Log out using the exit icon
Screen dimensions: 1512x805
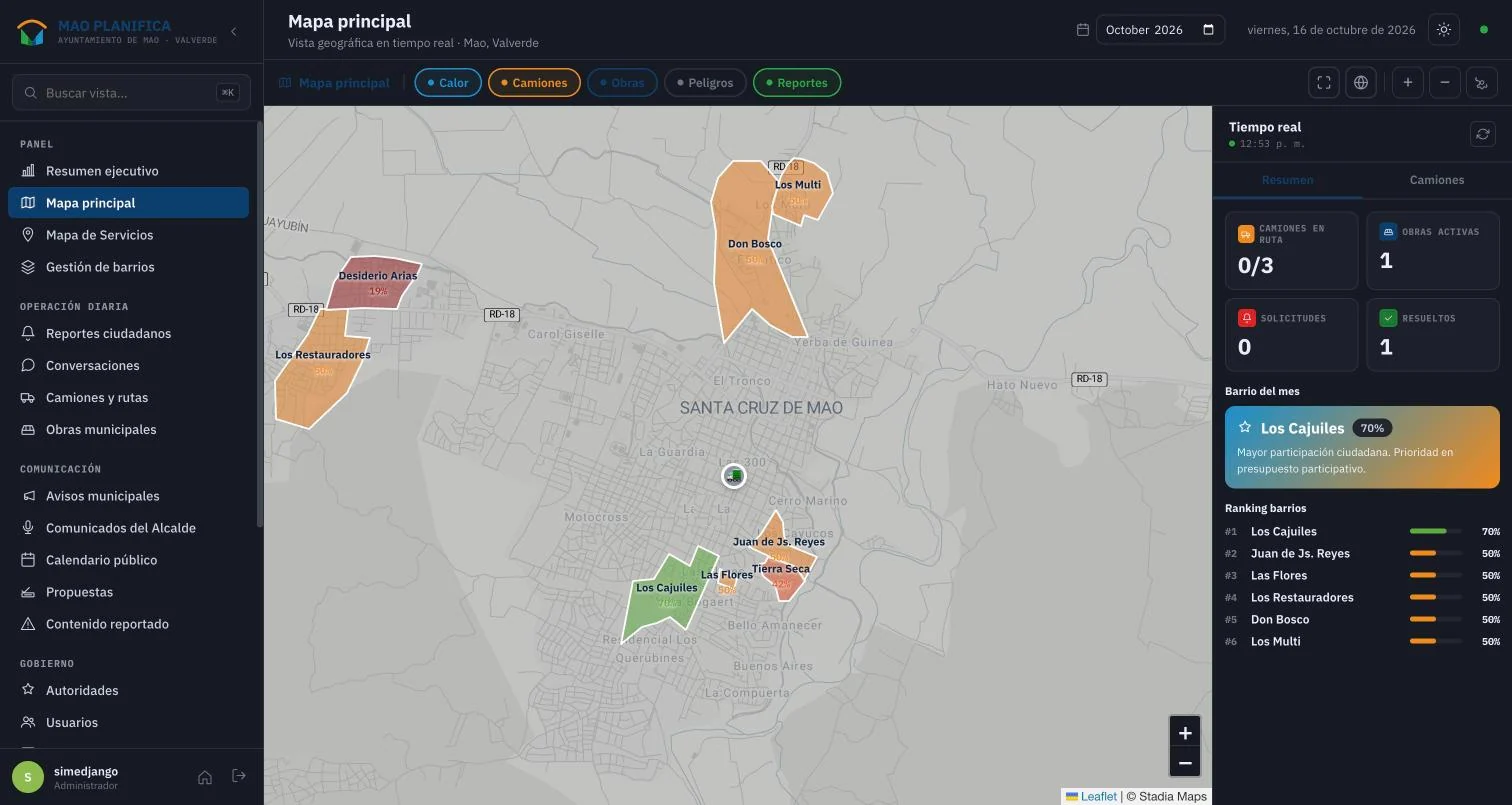(239, 776)
